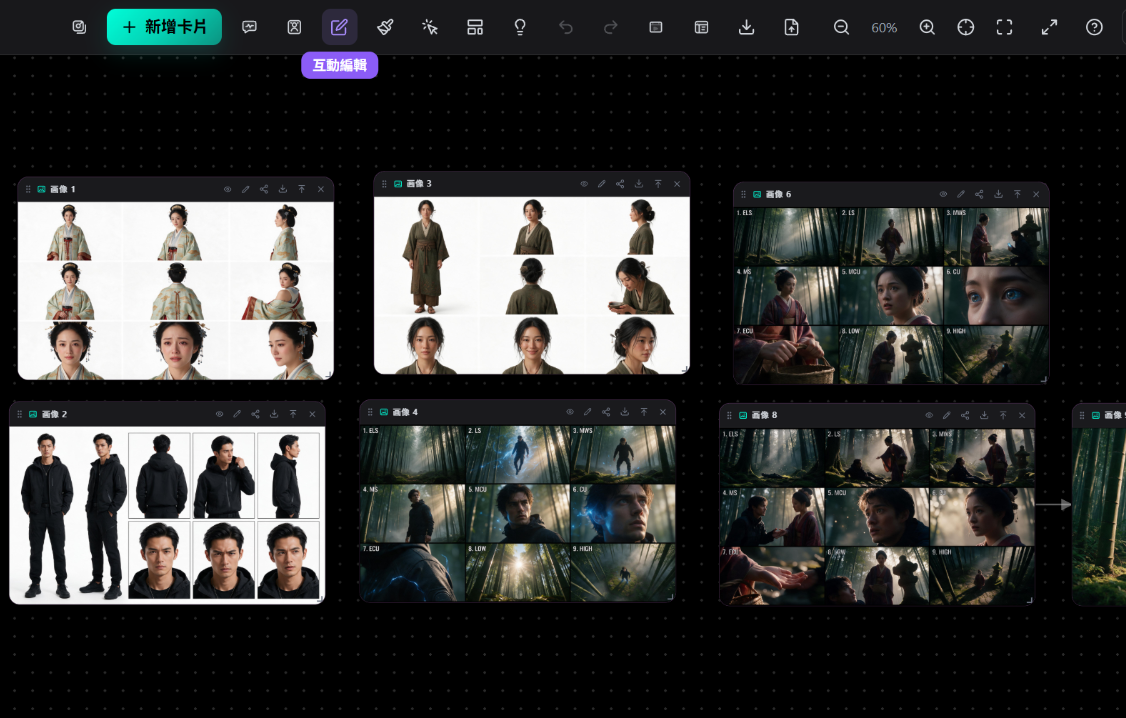Screen dimensions: 1126x718
Task: Click the lightbulb ideas icon
Action: [520, 27]
